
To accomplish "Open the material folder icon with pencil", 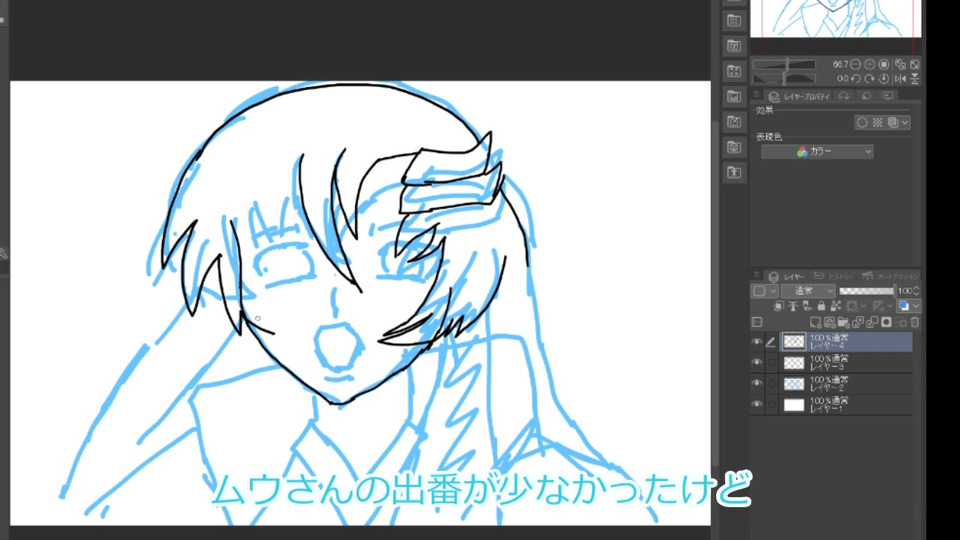I will (x=733, y=122).
